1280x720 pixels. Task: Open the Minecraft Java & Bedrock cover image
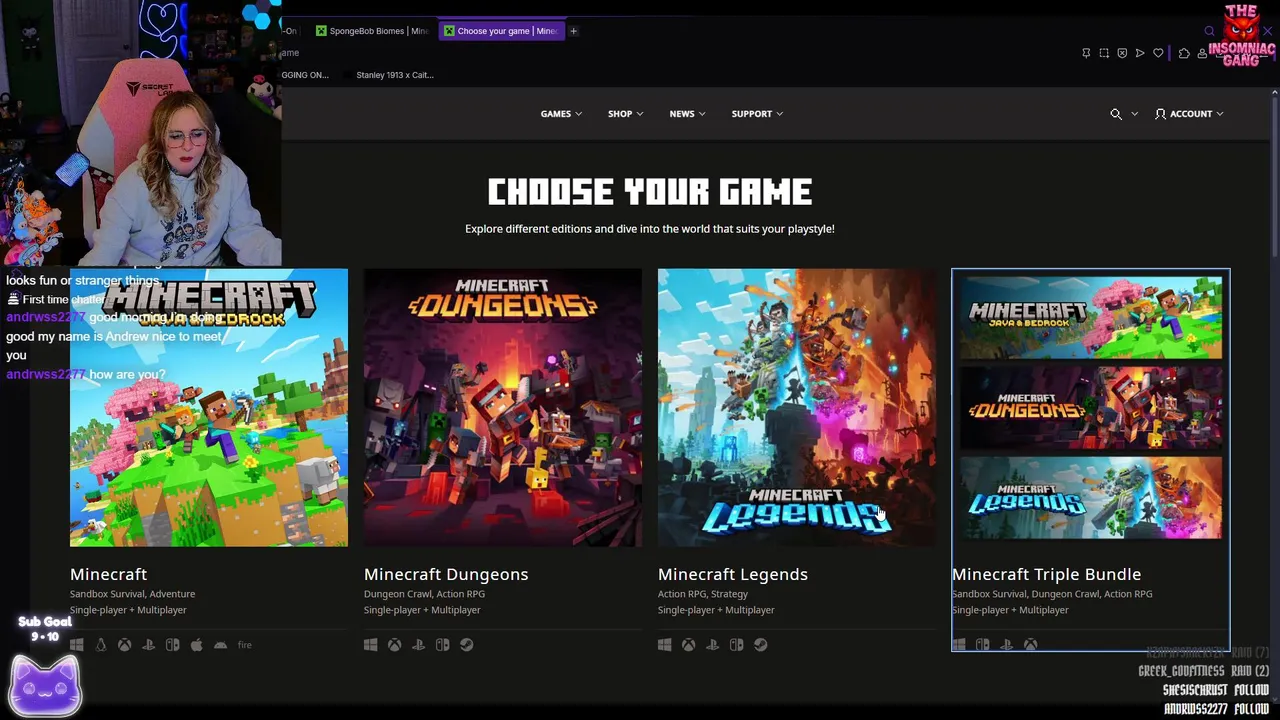point(209,408)
